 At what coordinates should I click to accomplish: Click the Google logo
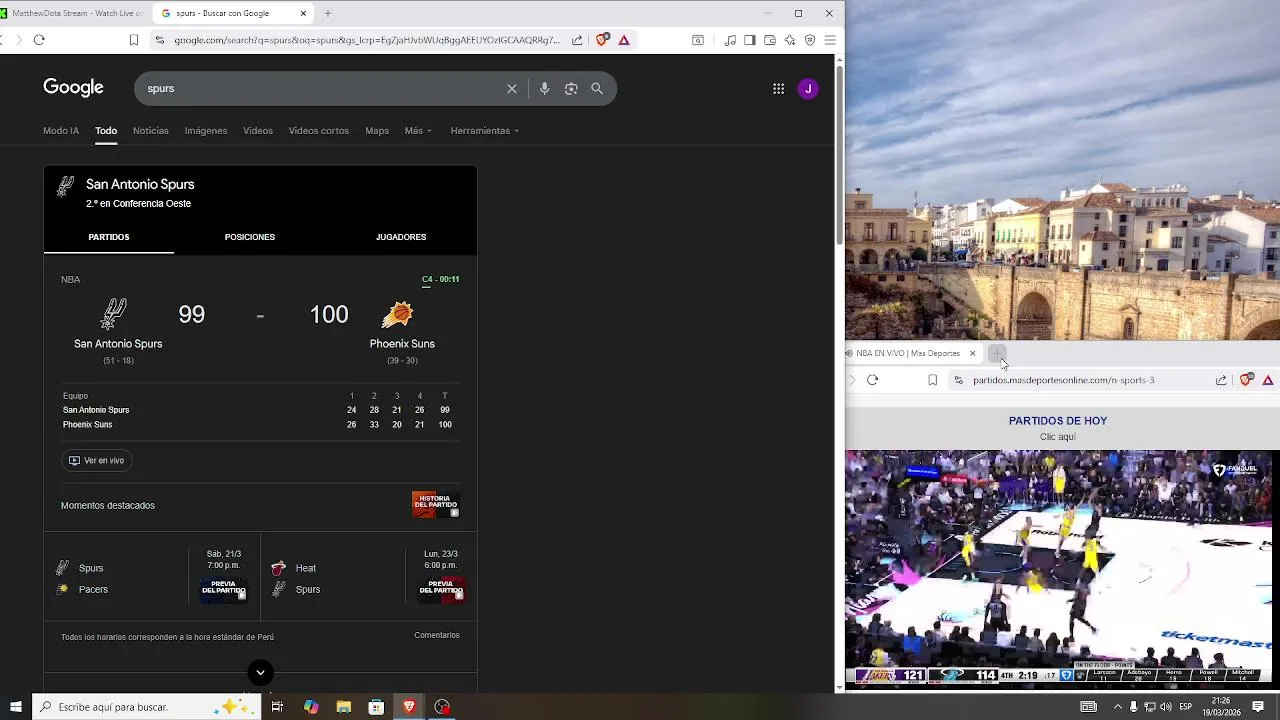coord(73,88)
